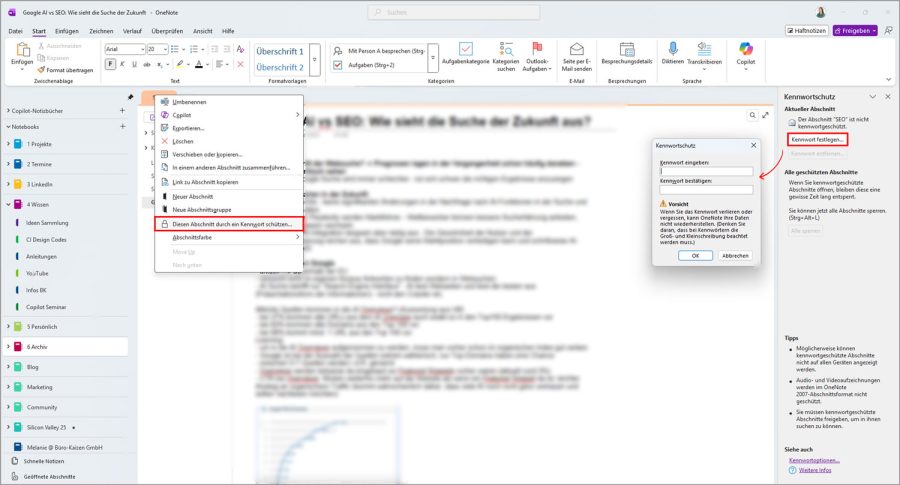Select the YouTube section
The width and height of the screenshot is (900, 485).
[x=37, y=273]
